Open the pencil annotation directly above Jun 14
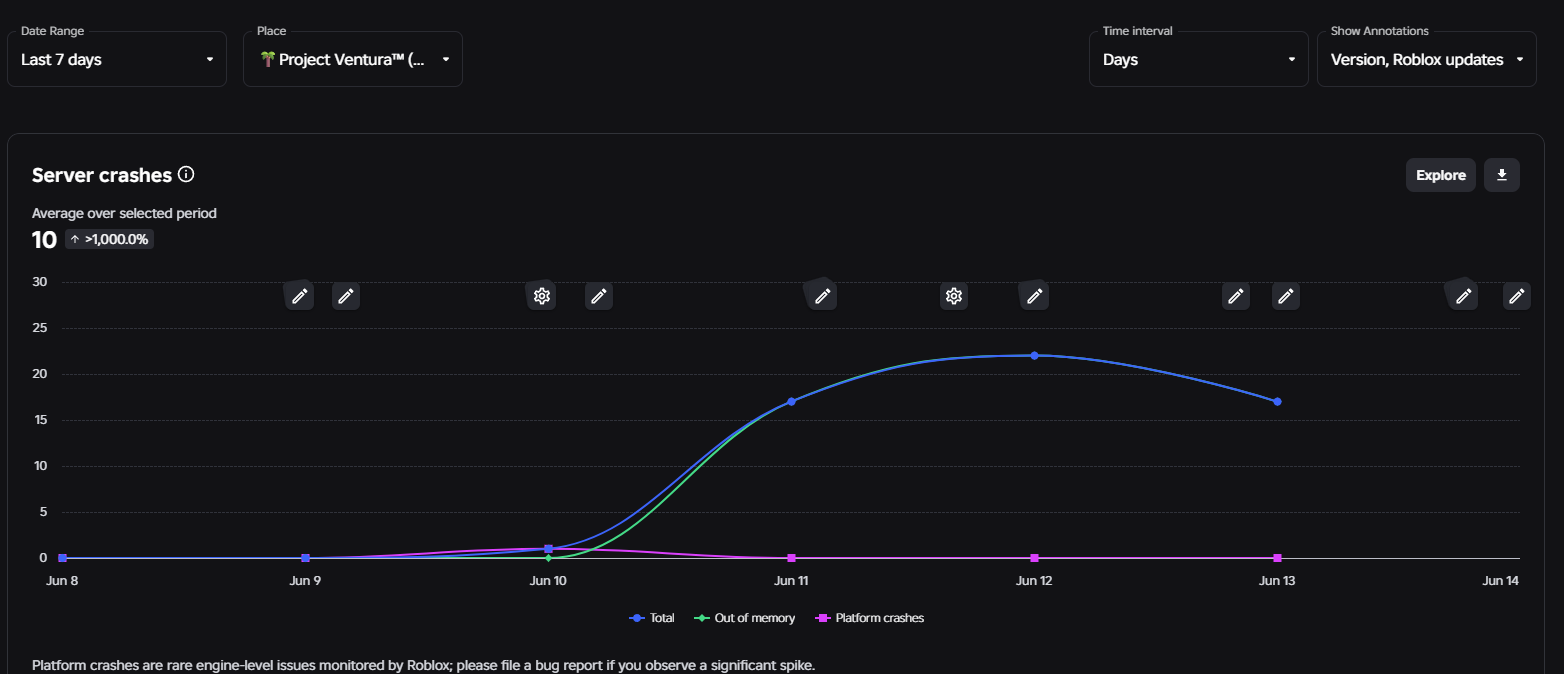1564x674 pixels. (1517, 296)
